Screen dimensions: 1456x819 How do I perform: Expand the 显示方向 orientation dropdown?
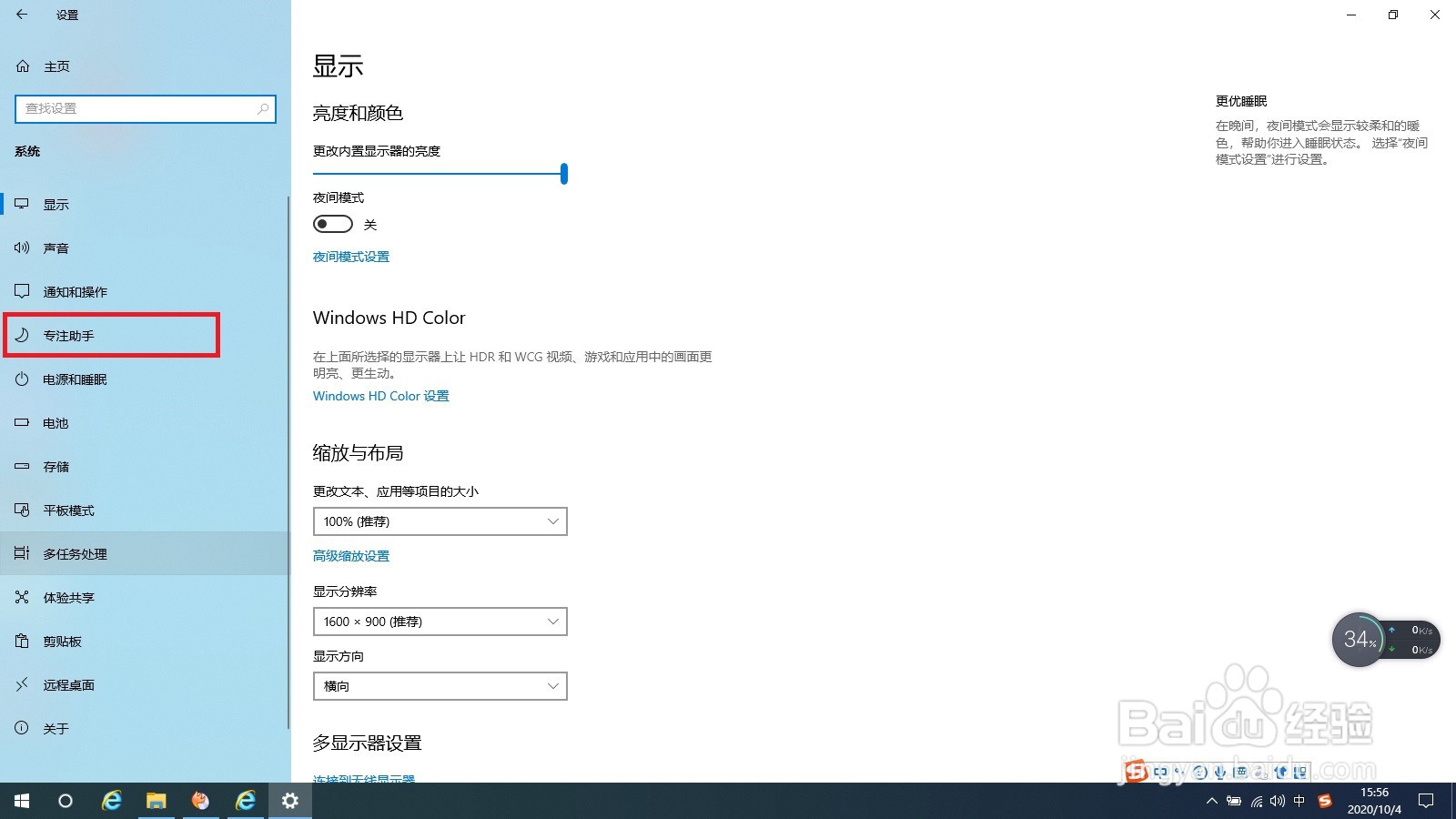440,685
